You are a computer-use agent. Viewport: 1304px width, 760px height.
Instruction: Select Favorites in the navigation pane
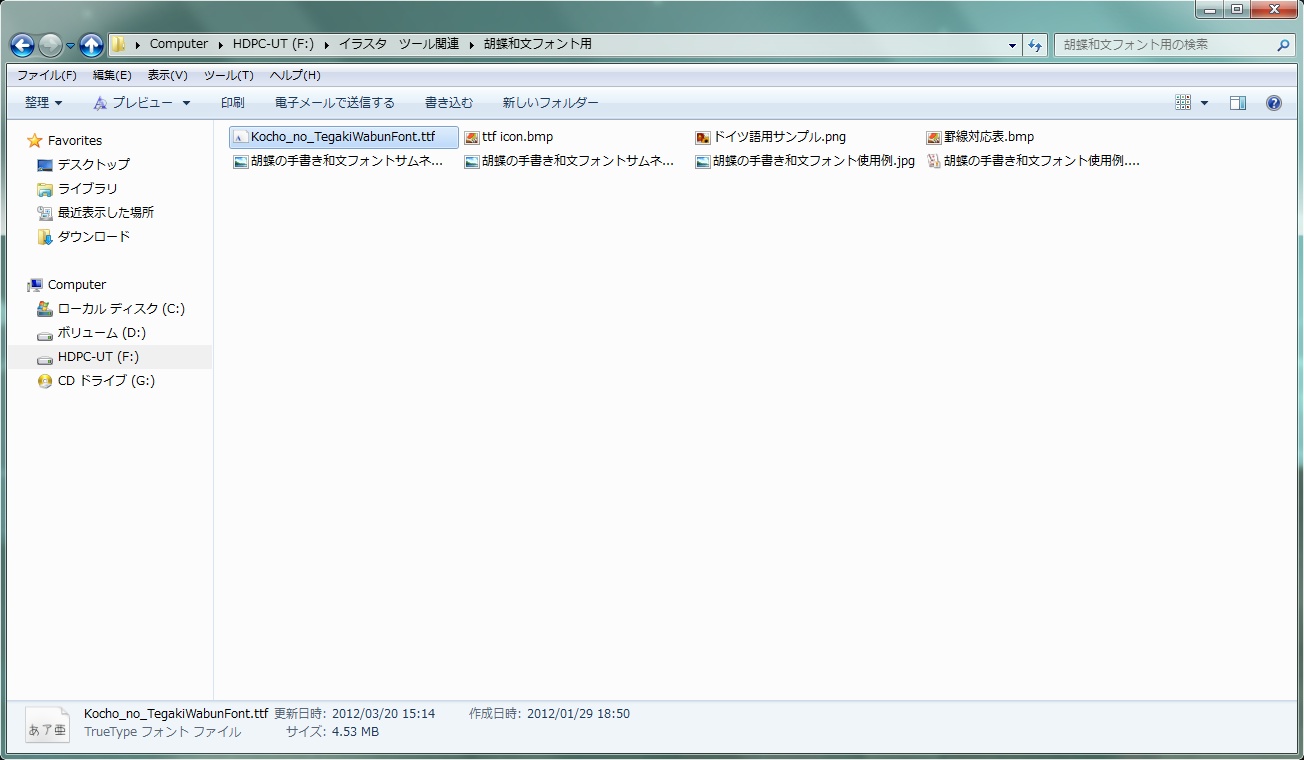pyautogui.click(x=75, y=141)
